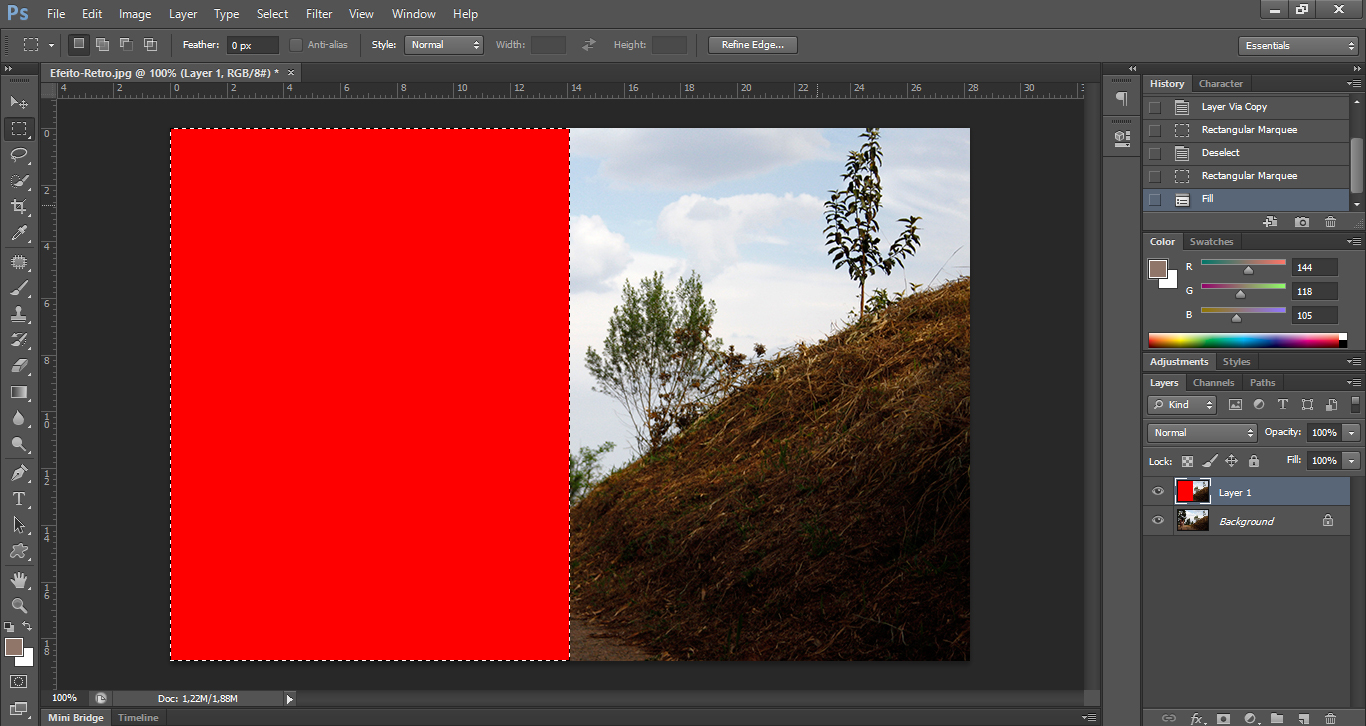
Task: Open the Filter menu
Action: click(319, 14)
